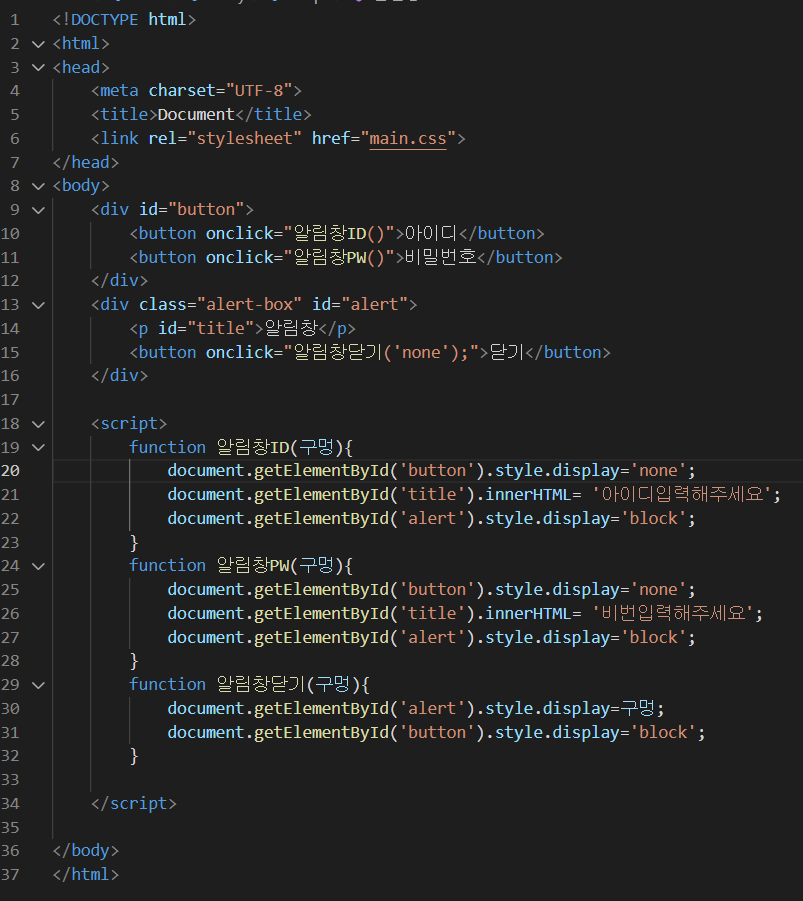Fold function 알림창ID on line 19

pyautogui.click(x=38, y=448)
